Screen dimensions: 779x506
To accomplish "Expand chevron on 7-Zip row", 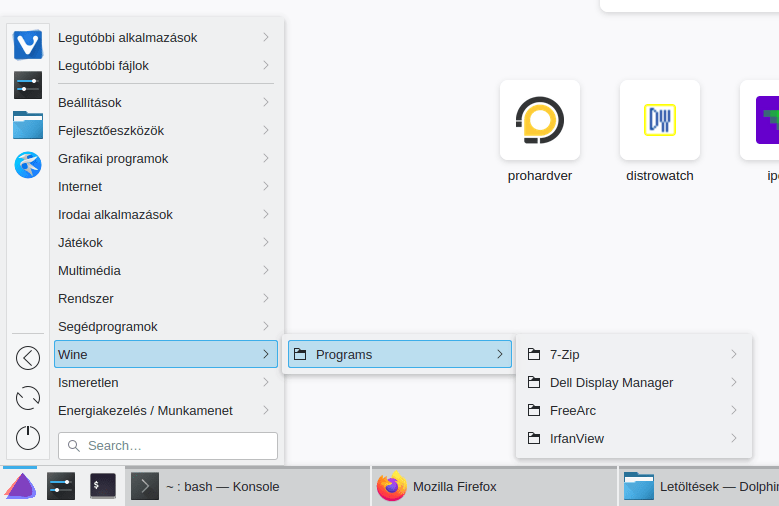I will [x=734, y=354].
